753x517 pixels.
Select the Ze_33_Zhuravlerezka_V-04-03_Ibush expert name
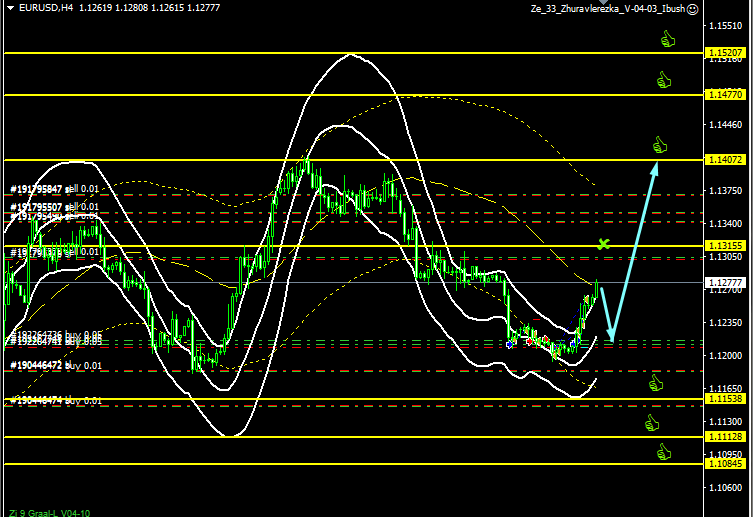(607, 9)
